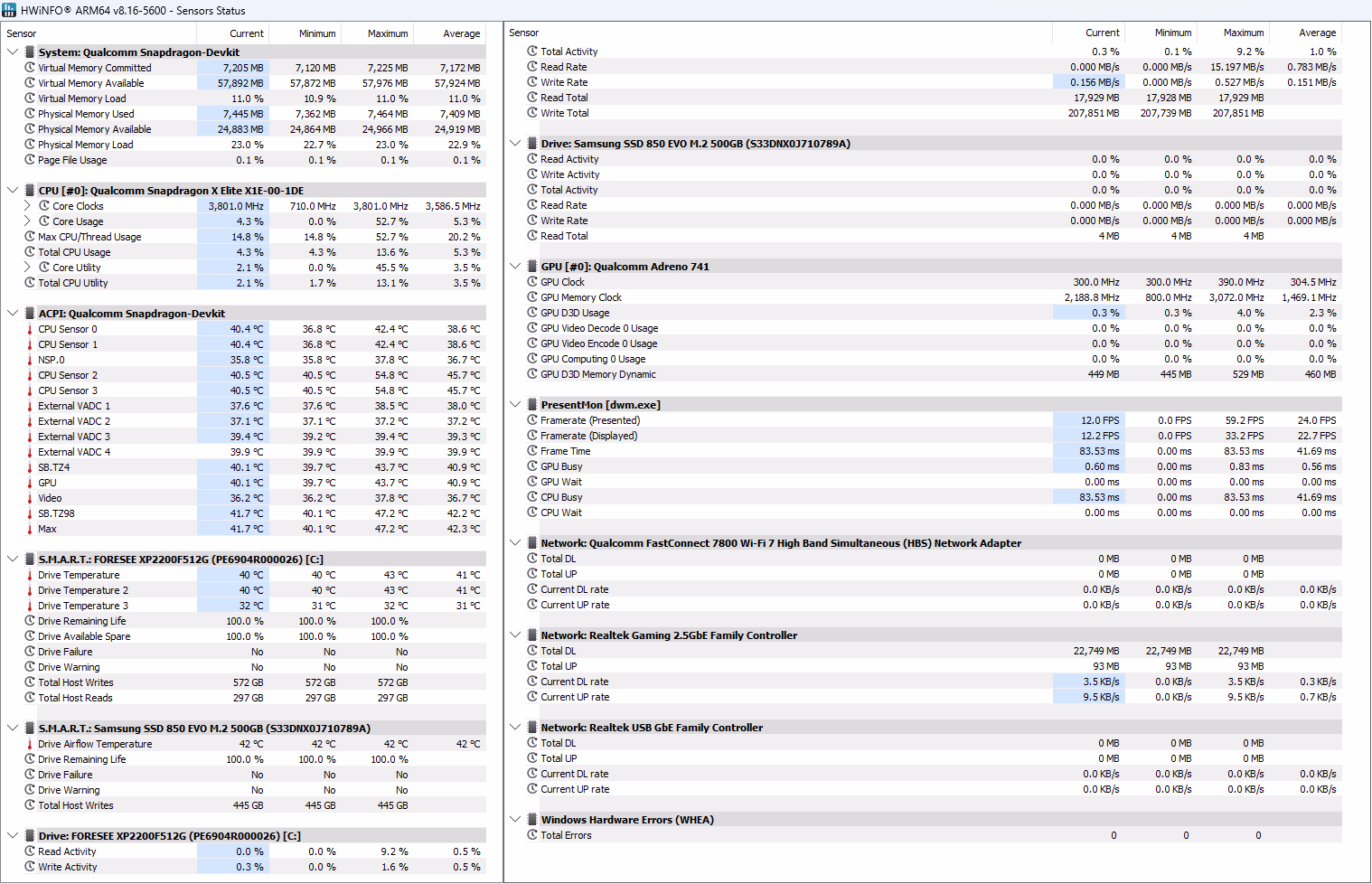1372x884 pixels.
Task: Collapse the ACPI: Qualcomm Snapdragon-Devkit group
Action: coord(13,314)
